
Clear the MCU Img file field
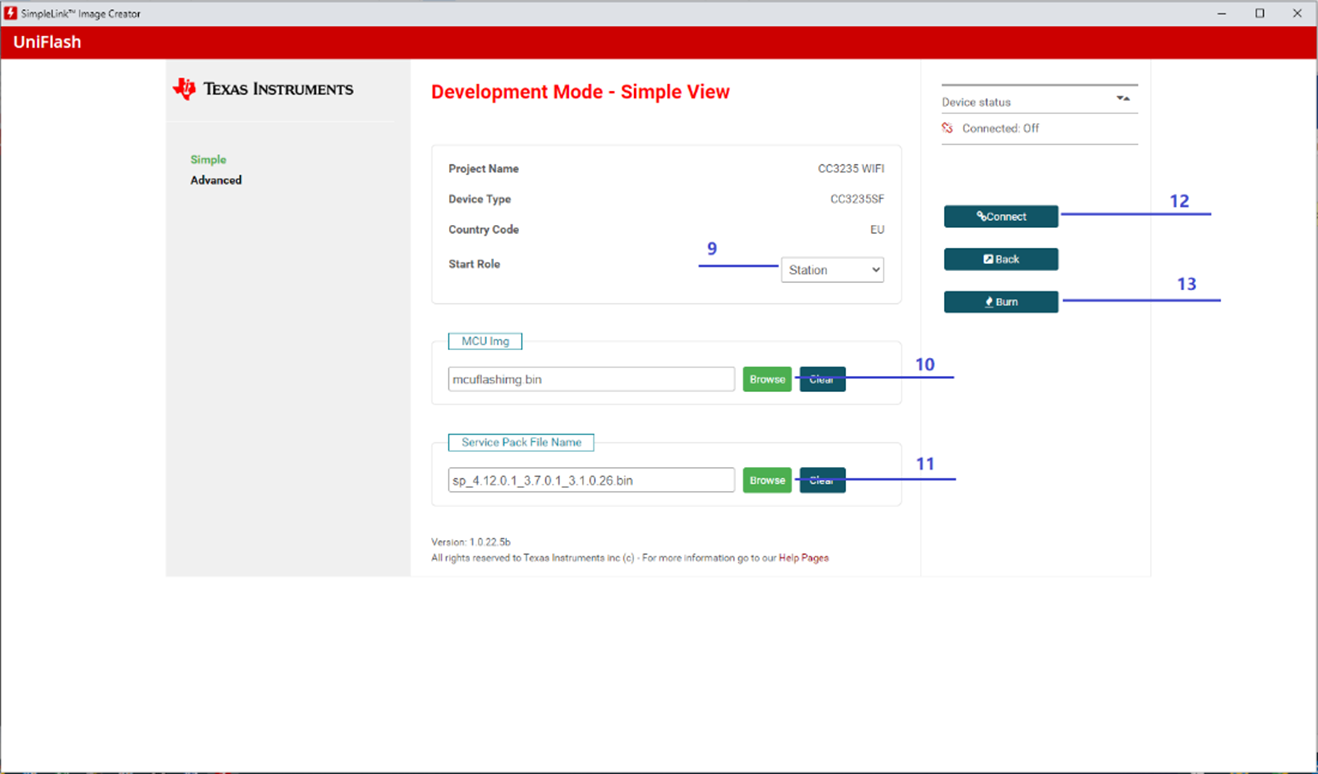822,379
